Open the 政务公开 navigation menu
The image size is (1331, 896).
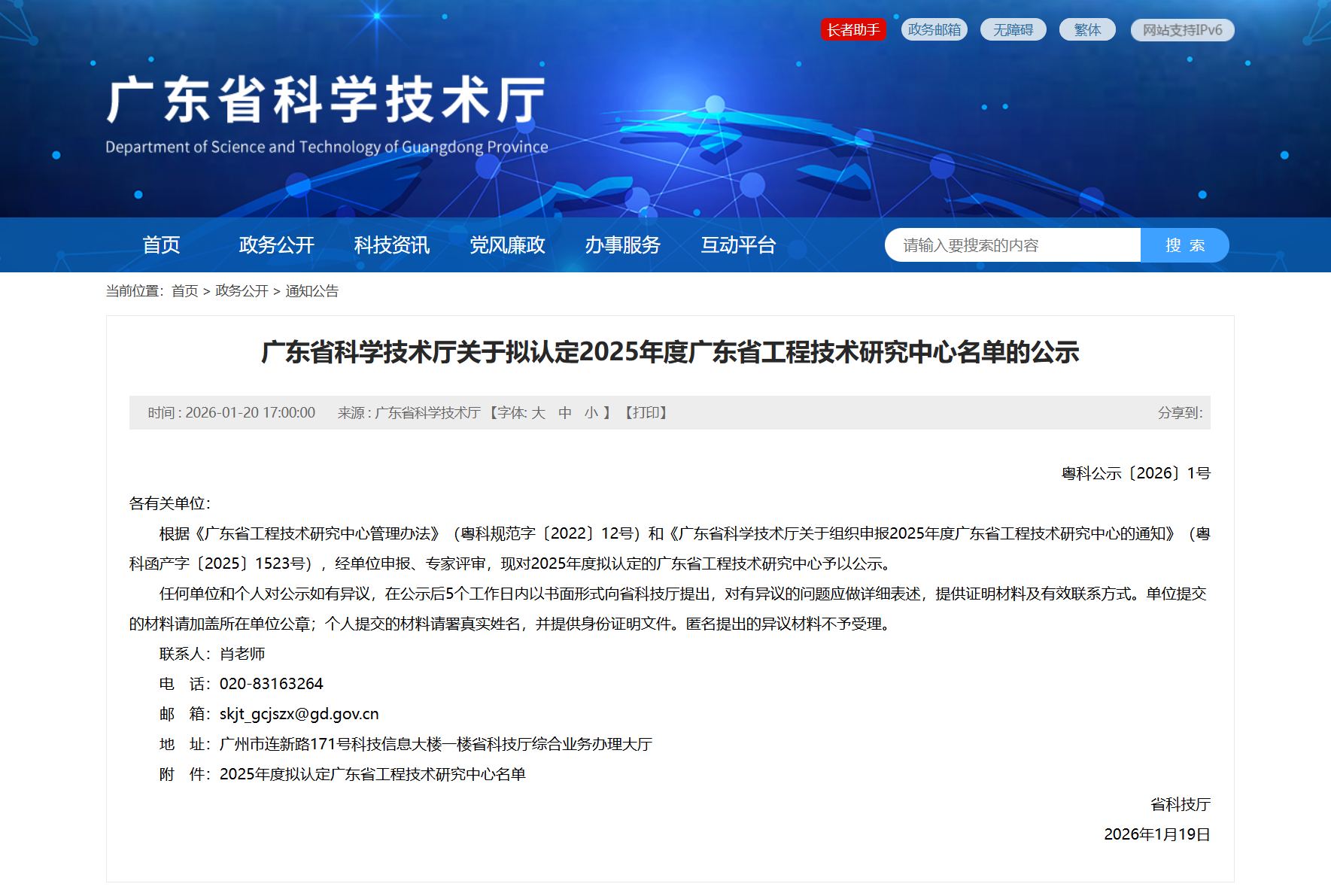pos(276,245)
